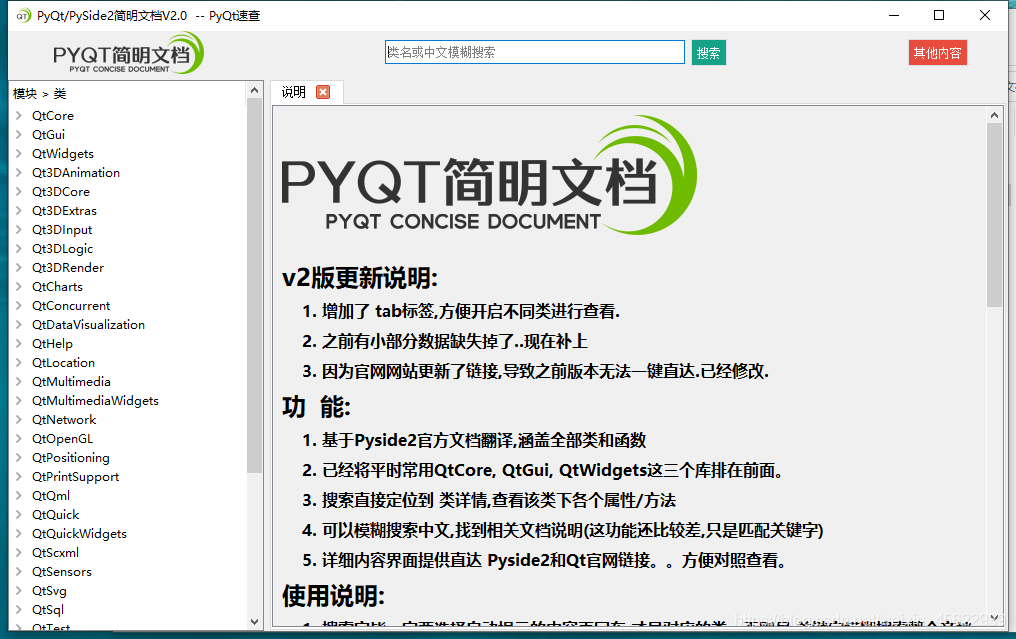Select QtQml tree row
1016x639 pixels.
click(x=51, y=495)
